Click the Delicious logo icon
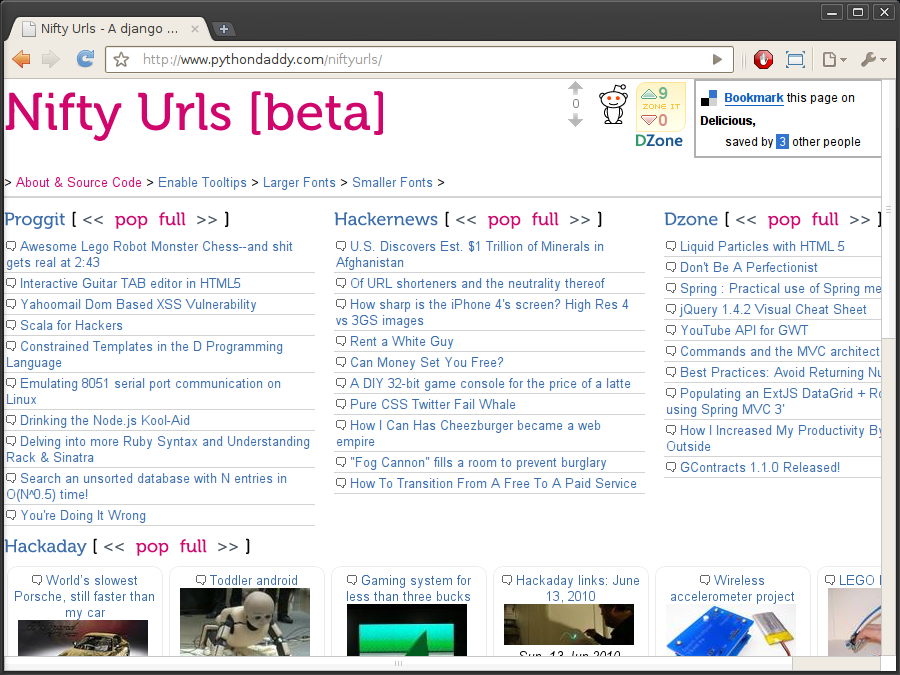Screen dimensions: 900x675 [709, 98]
